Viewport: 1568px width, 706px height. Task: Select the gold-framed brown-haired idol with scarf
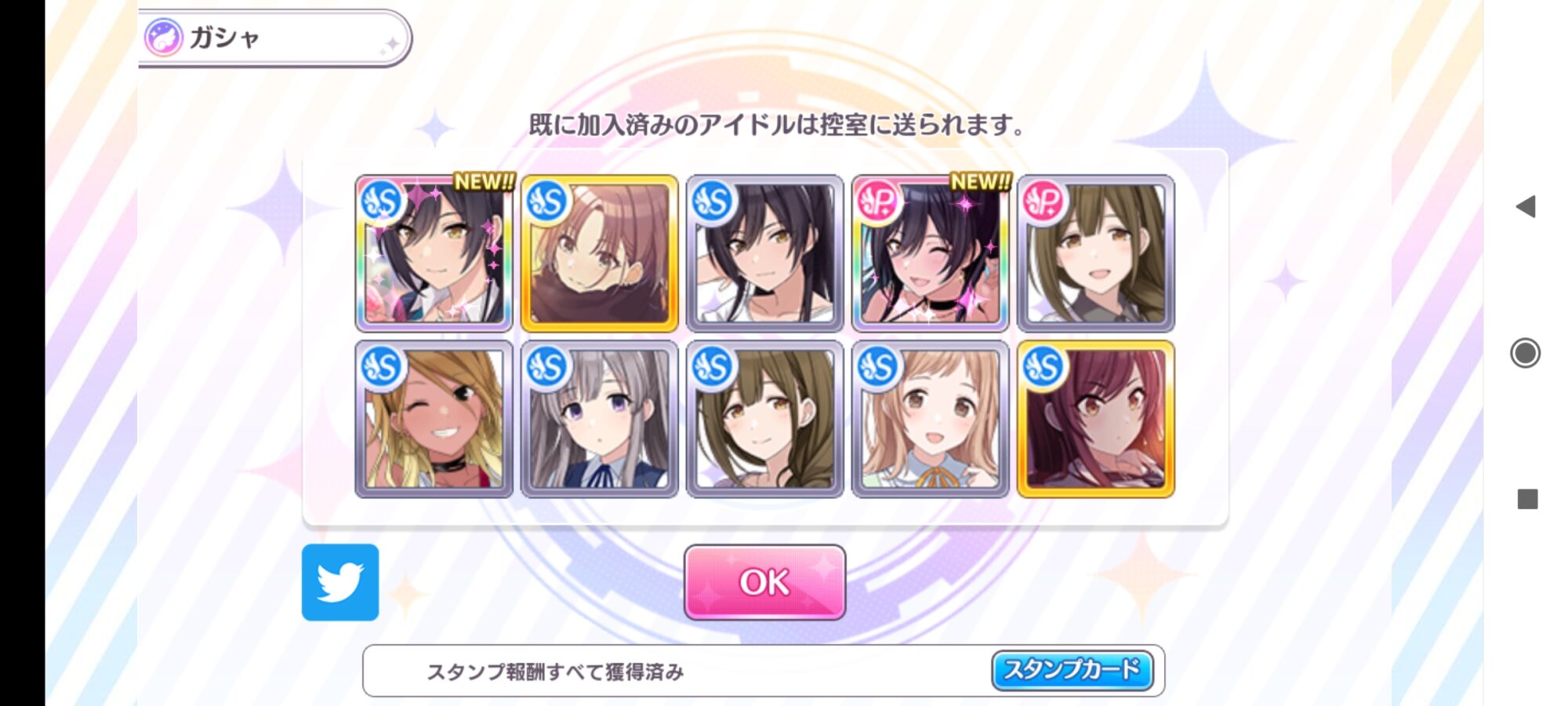pyautogui.click(x=600, y=253)
